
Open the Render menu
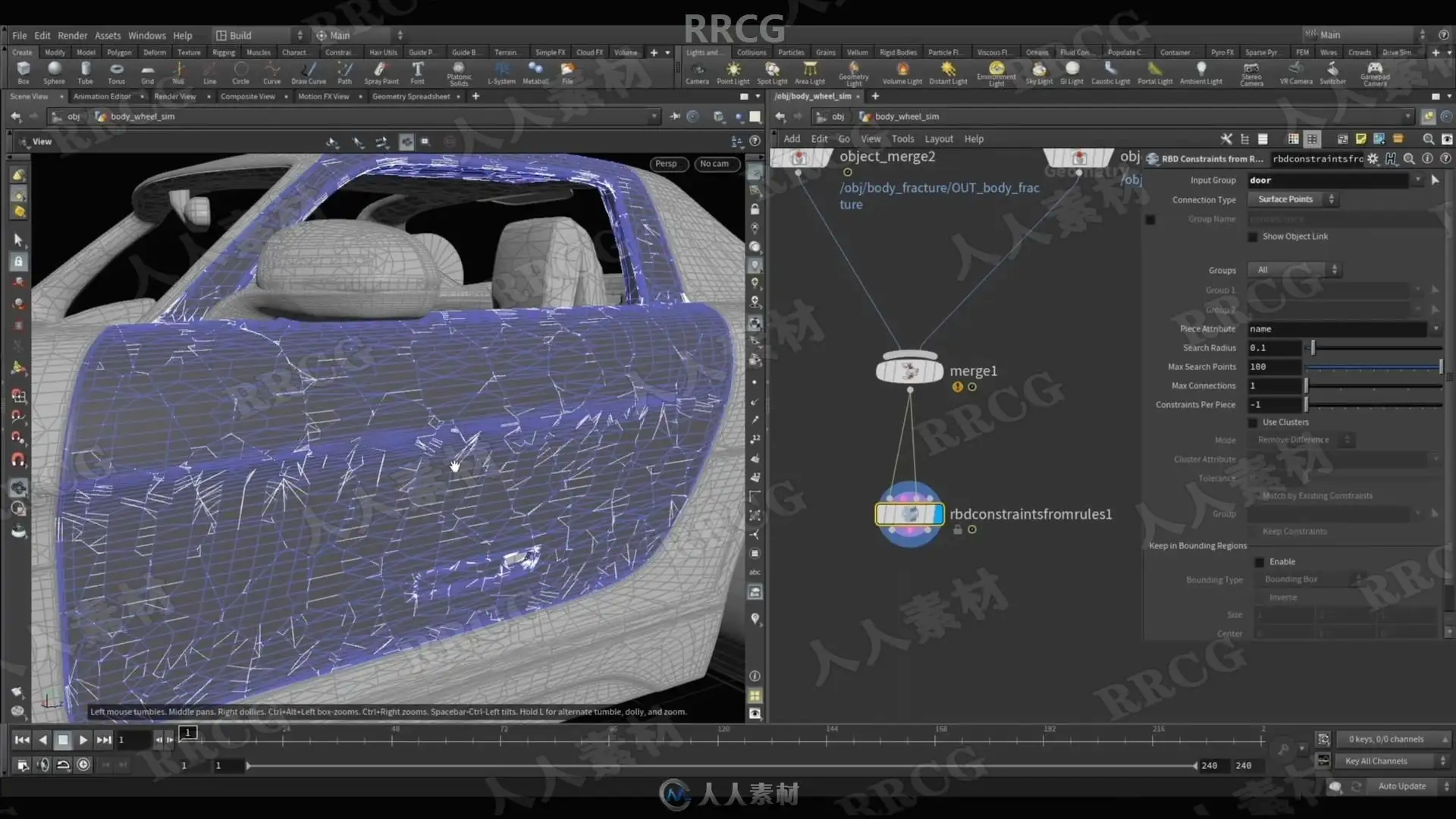coord(72,36)
